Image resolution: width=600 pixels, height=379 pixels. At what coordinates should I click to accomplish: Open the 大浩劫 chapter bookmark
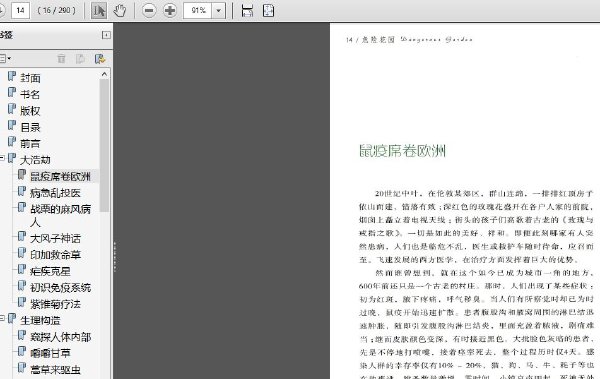(x=35, y=160)
